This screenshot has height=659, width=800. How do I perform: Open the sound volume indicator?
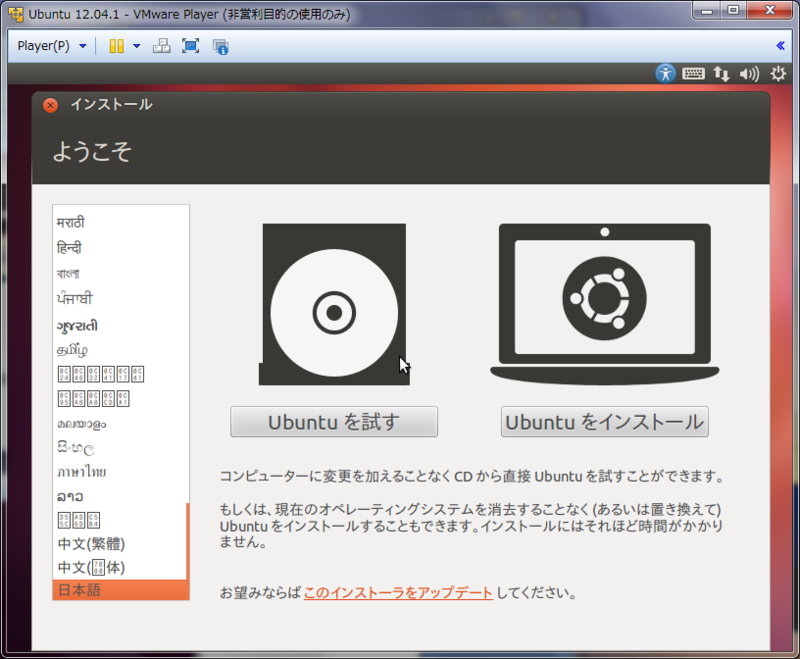pos(749,73)
